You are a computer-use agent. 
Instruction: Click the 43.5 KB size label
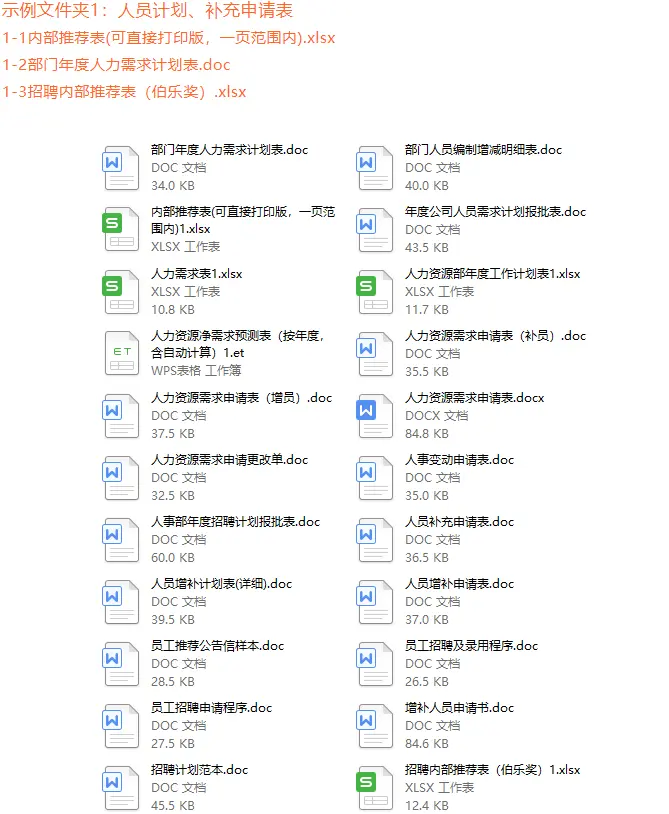427,248
